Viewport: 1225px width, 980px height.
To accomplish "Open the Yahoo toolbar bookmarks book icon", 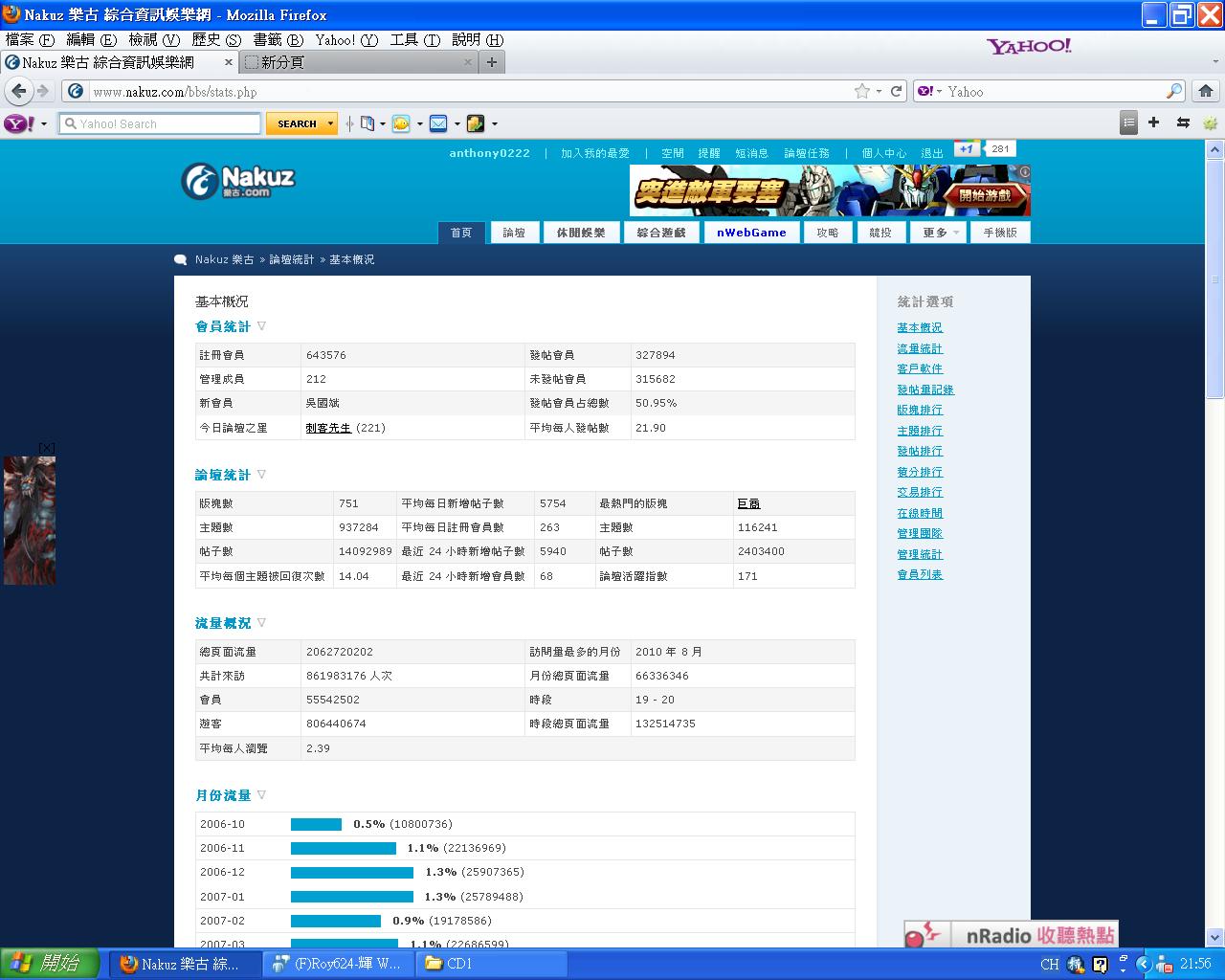I will click(x=367, y=123).
